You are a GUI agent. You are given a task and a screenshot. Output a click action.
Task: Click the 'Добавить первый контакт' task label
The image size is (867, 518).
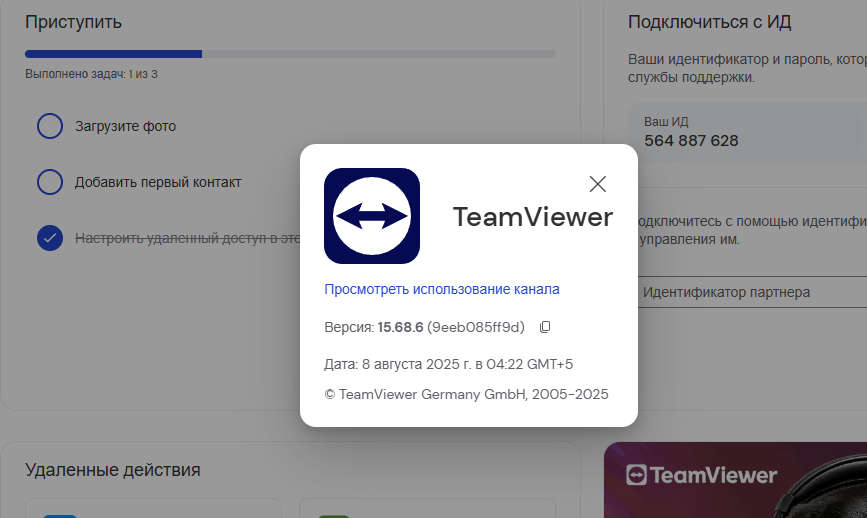coord(158,182)
